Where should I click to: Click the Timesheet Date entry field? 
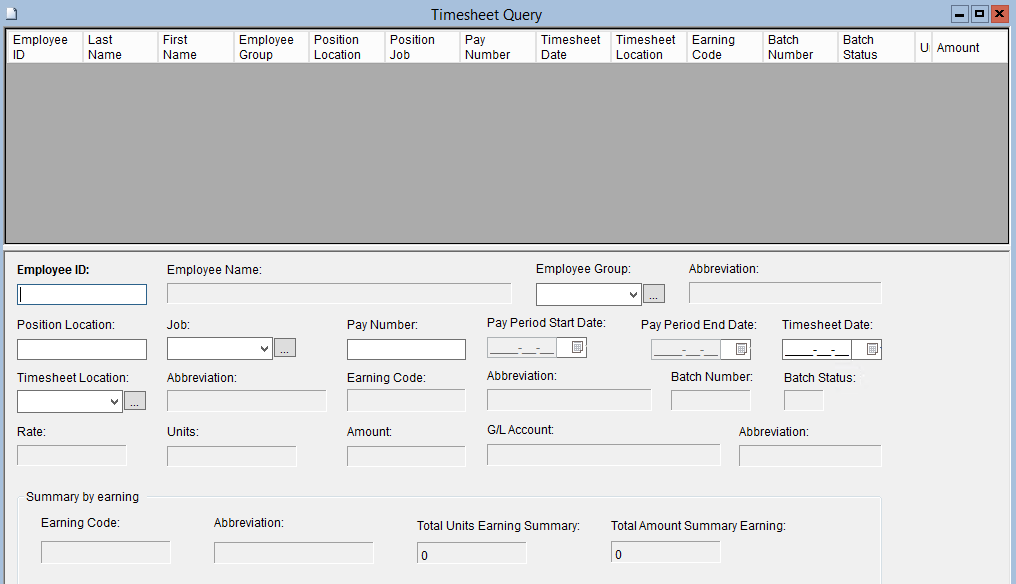(816, 349)
